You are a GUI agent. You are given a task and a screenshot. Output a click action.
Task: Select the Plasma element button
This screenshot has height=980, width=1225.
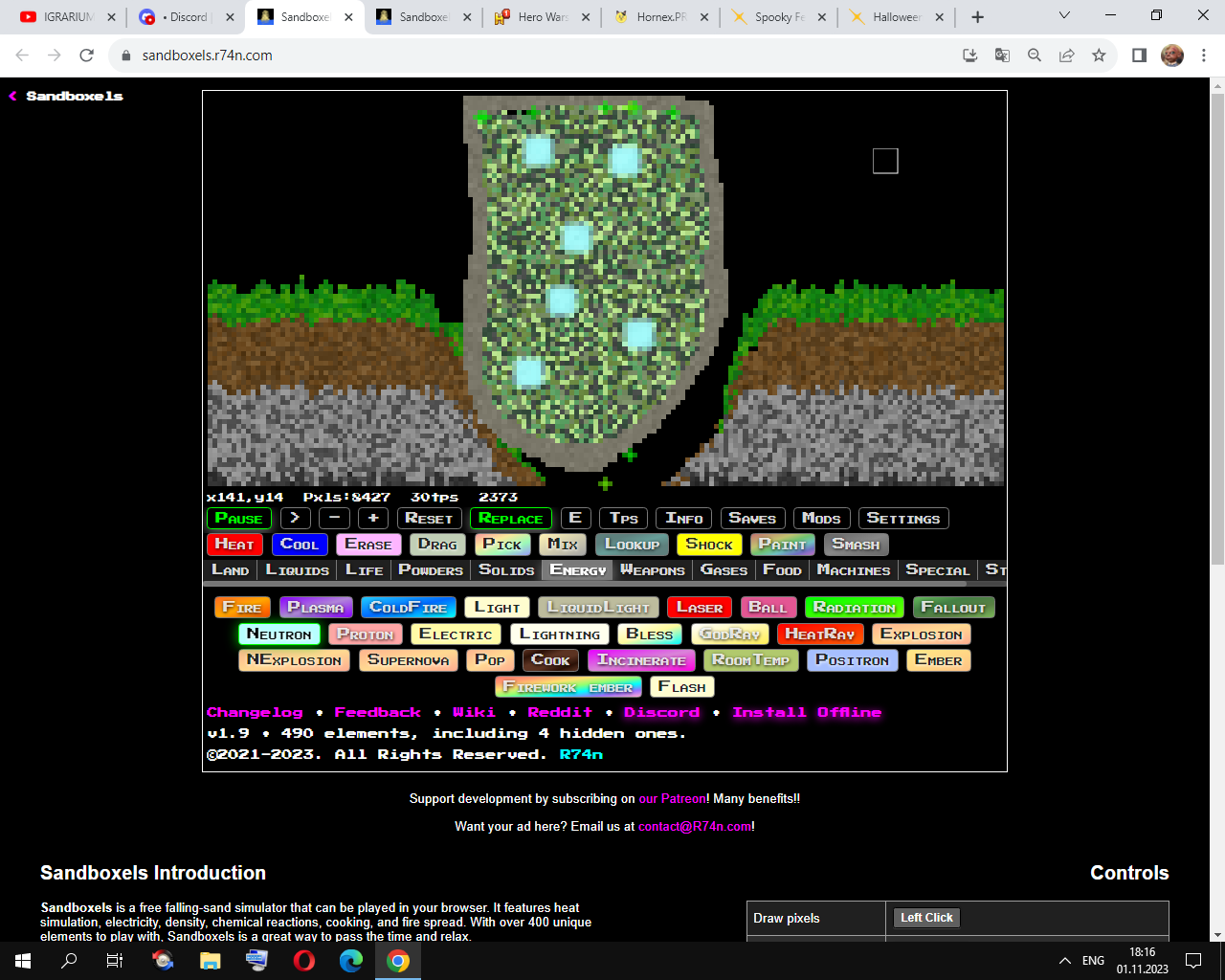315,607
